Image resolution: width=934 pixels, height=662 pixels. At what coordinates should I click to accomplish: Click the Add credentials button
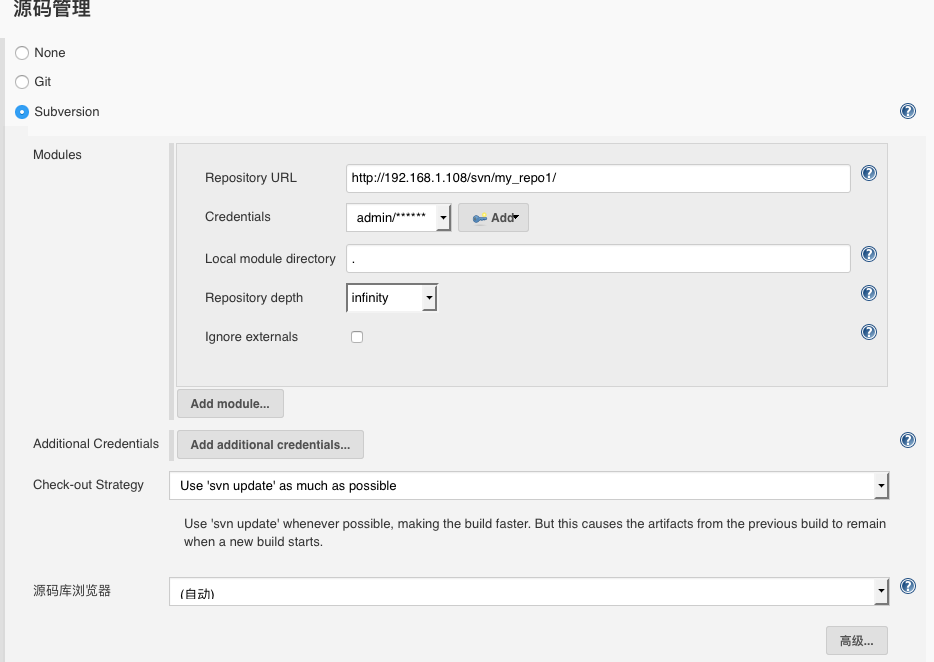pos(493,217)
